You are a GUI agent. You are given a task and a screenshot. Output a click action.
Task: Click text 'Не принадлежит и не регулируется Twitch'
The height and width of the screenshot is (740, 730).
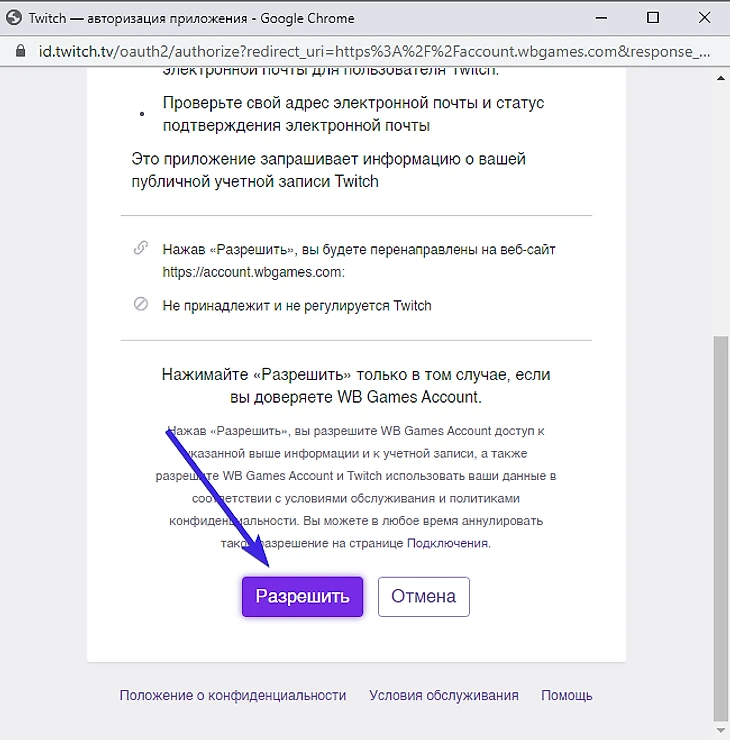pos(297,306)
